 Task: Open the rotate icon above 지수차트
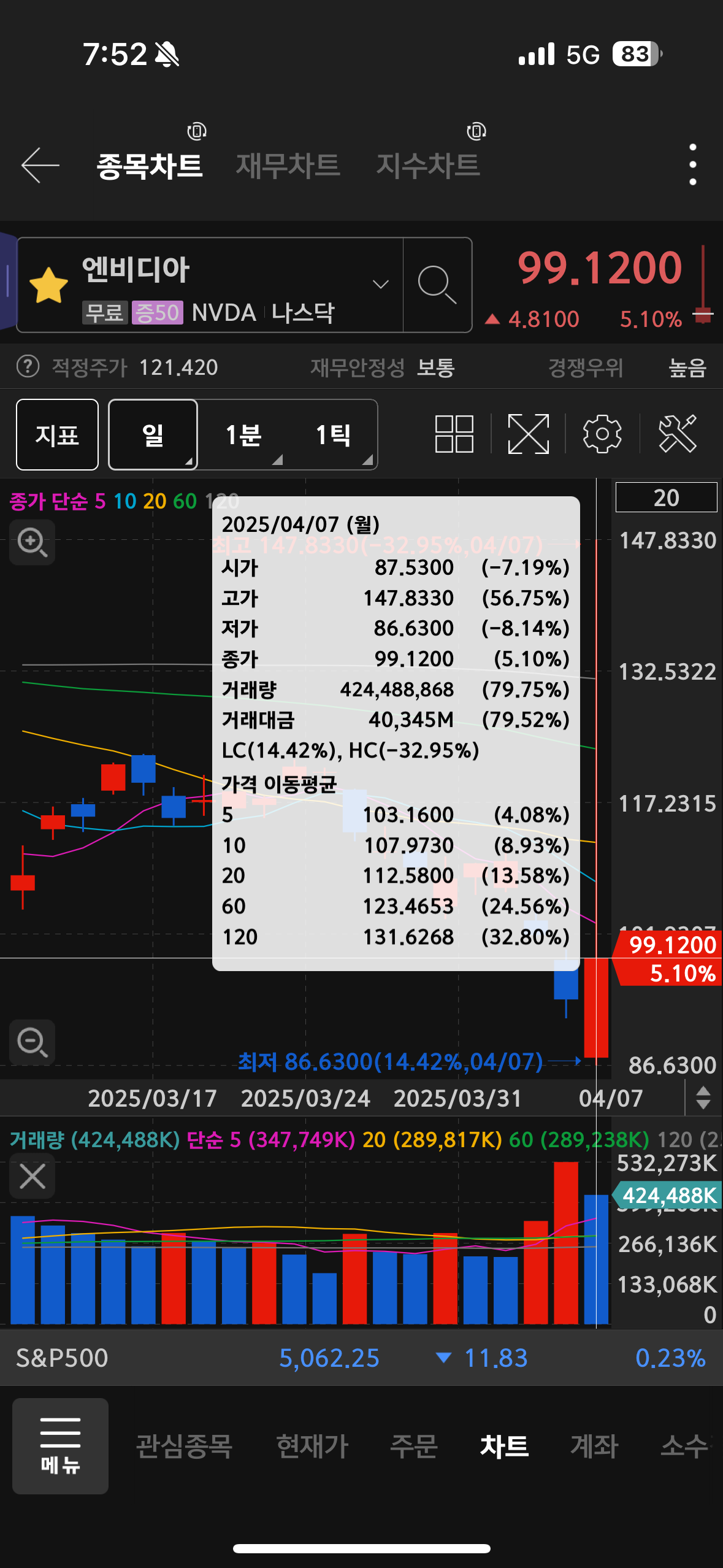[476, 131]
